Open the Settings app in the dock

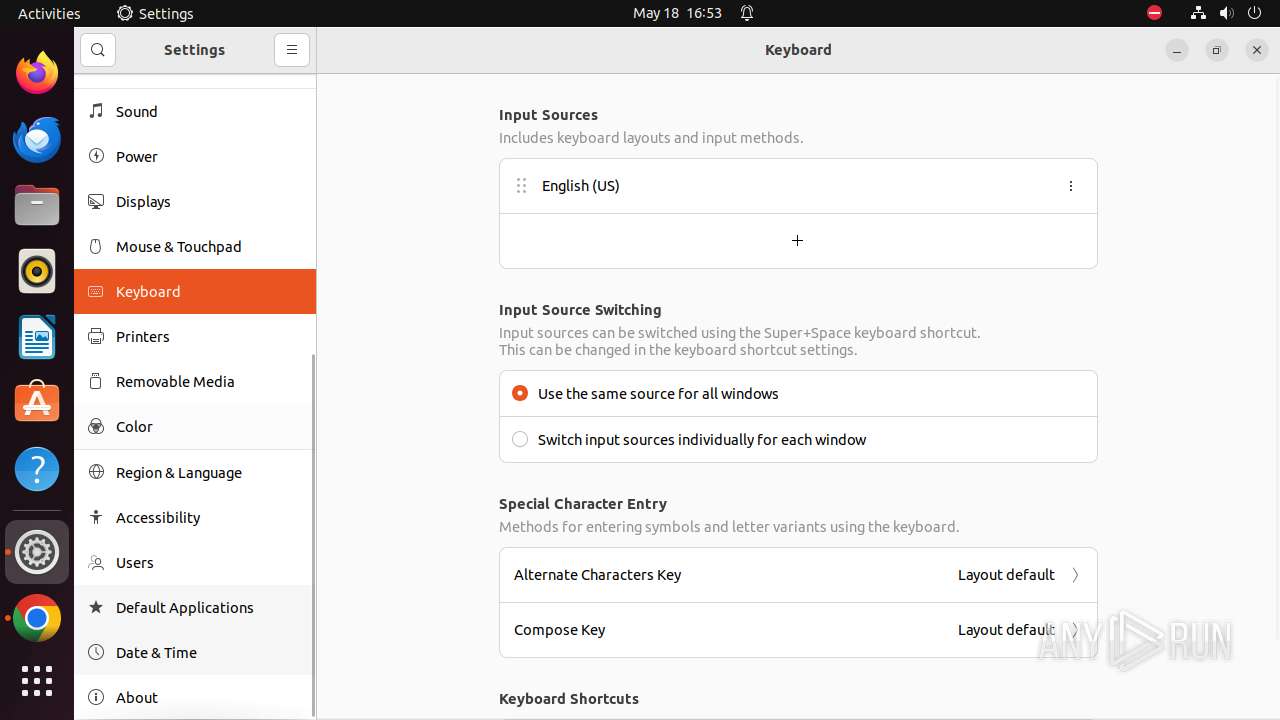(37, 552)
